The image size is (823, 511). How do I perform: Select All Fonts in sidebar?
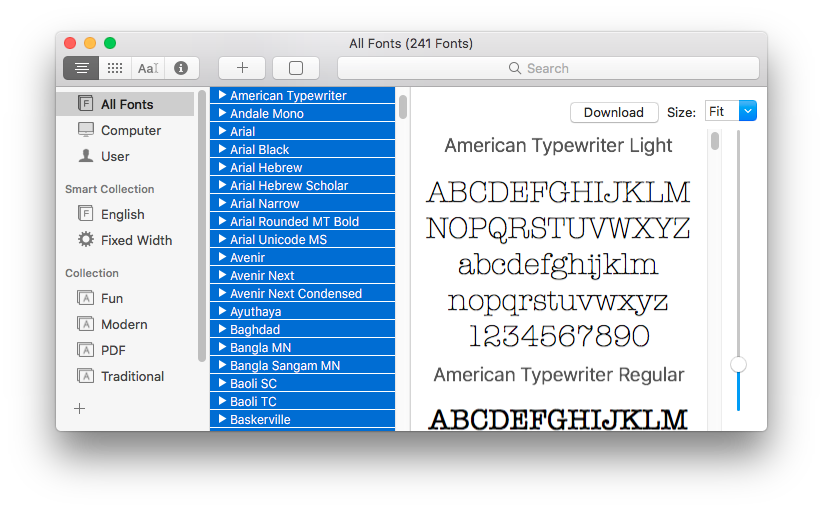pyautogui.click(x=125, y=104)
